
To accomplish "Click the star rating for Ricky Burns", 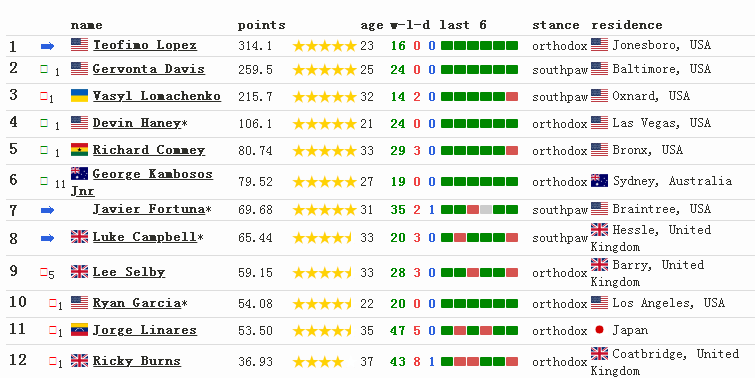I will pos(318,362).
